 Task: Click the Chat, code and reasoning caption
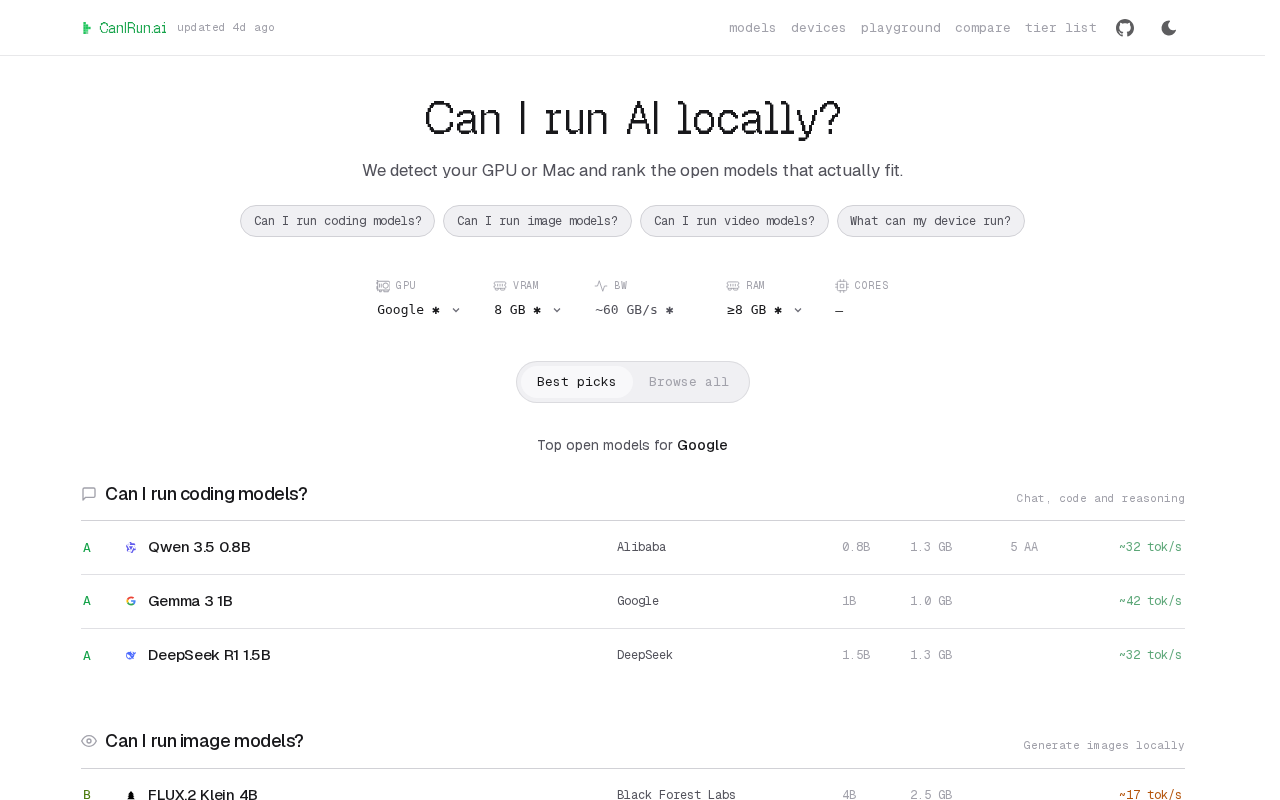click(1101, 498)
